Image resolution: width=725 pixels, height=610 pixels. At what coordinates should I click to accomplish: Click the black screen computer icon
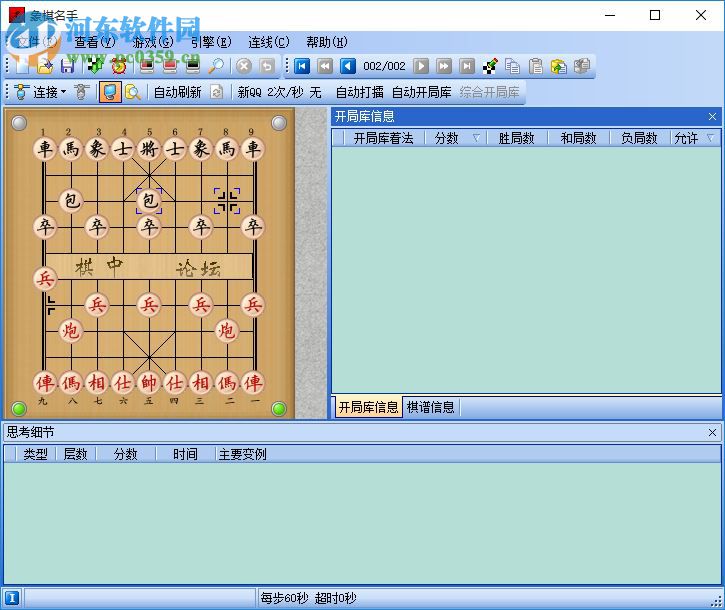pyautogui.click(x=193, y=66)
